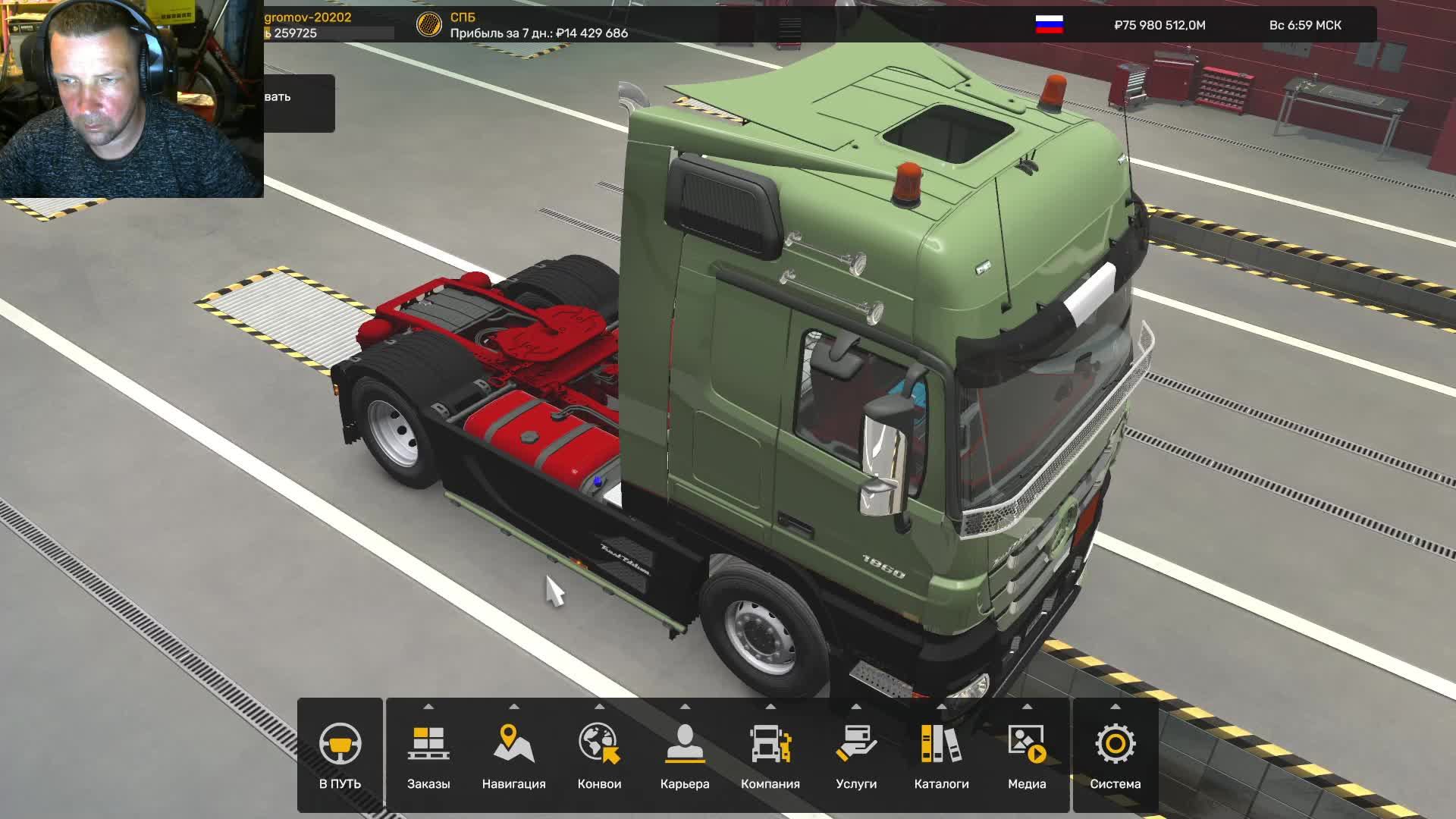
Task: Click the Вс 6:59 МСК clock
Action: coord(1305,25)
